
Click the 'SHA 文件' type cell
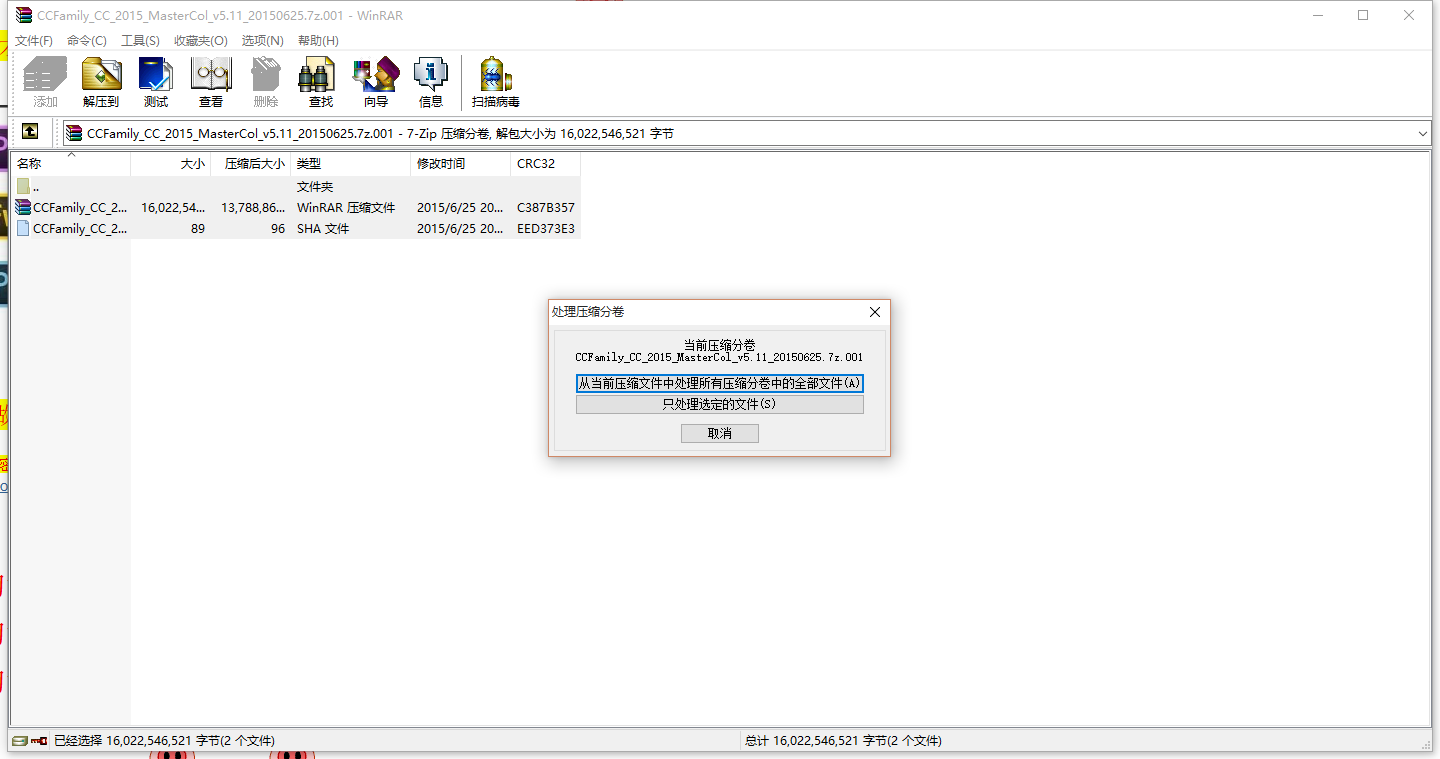[x=323, y=229]
